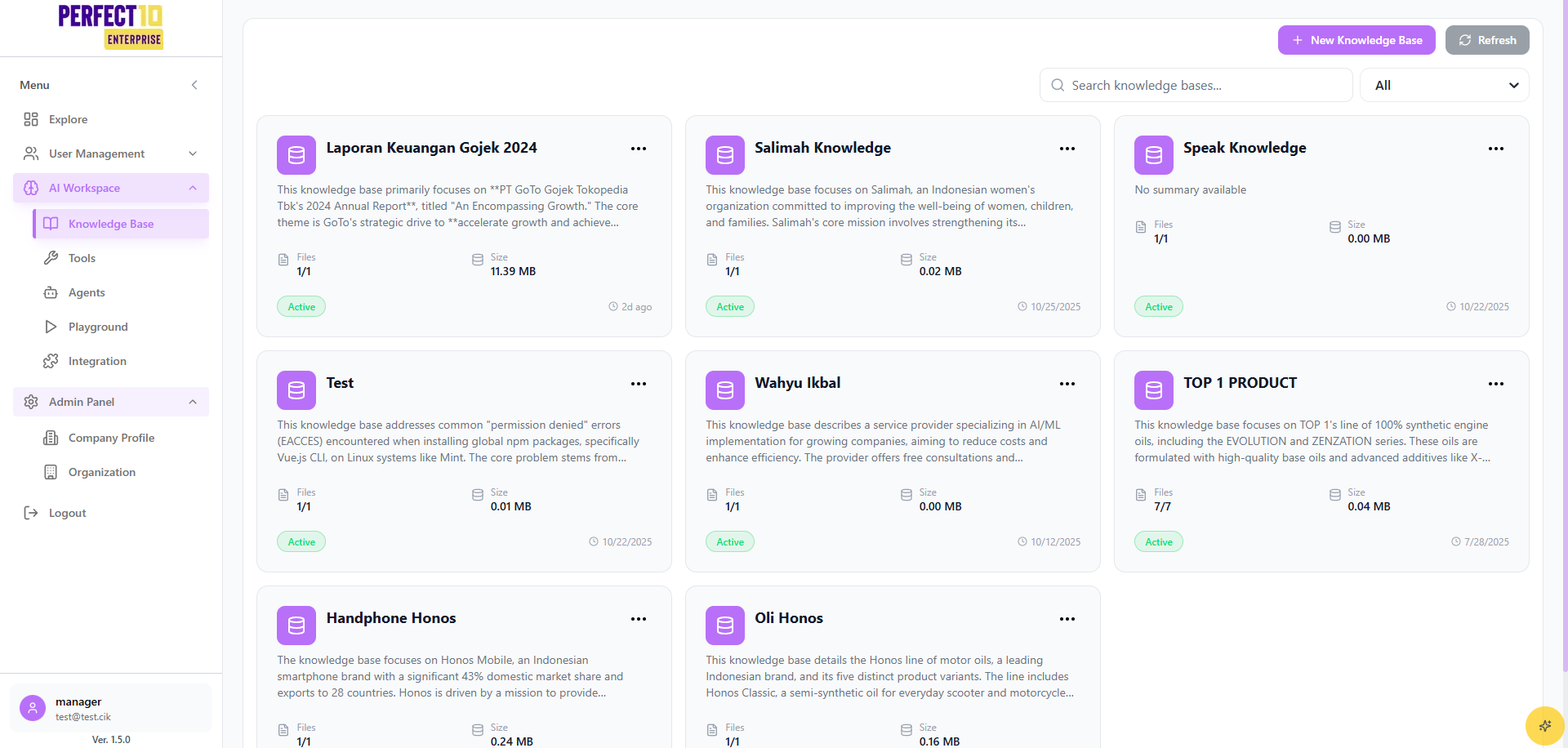
Task: Open options menu for TOP 1 PRODUCT
Action: point(1496,384)
